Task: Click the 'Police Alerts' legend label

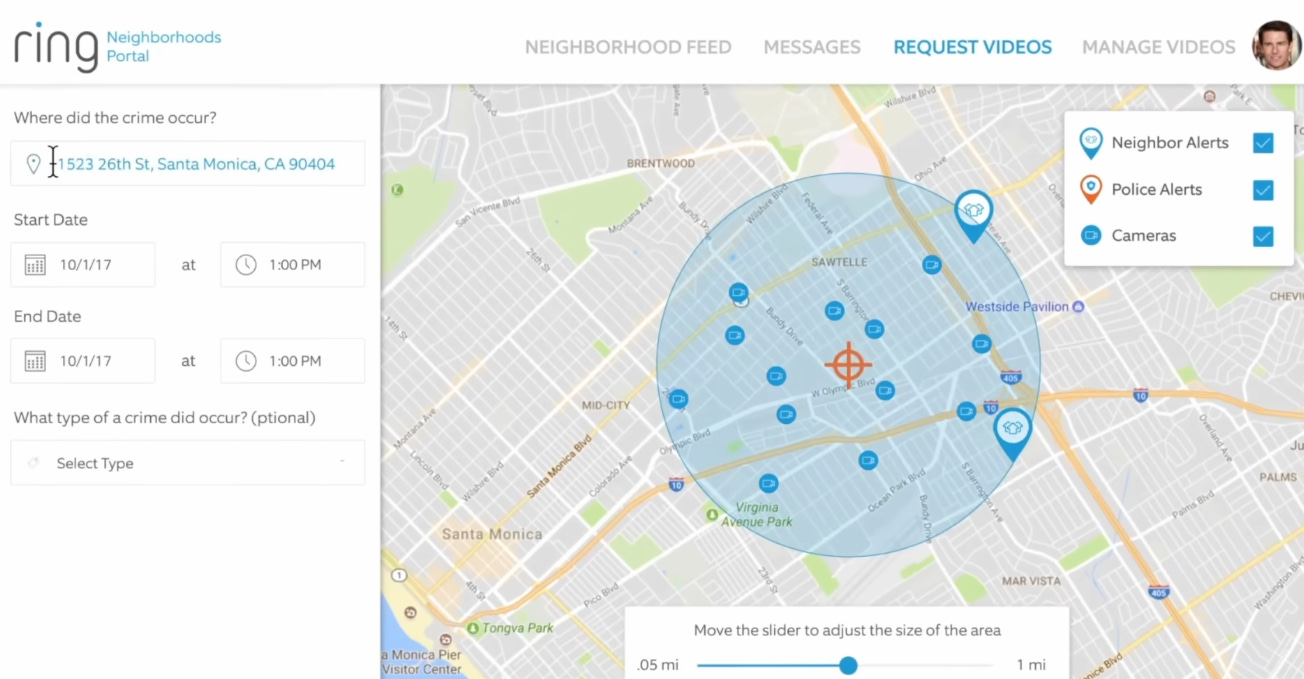Action: tap(1157, 189)
